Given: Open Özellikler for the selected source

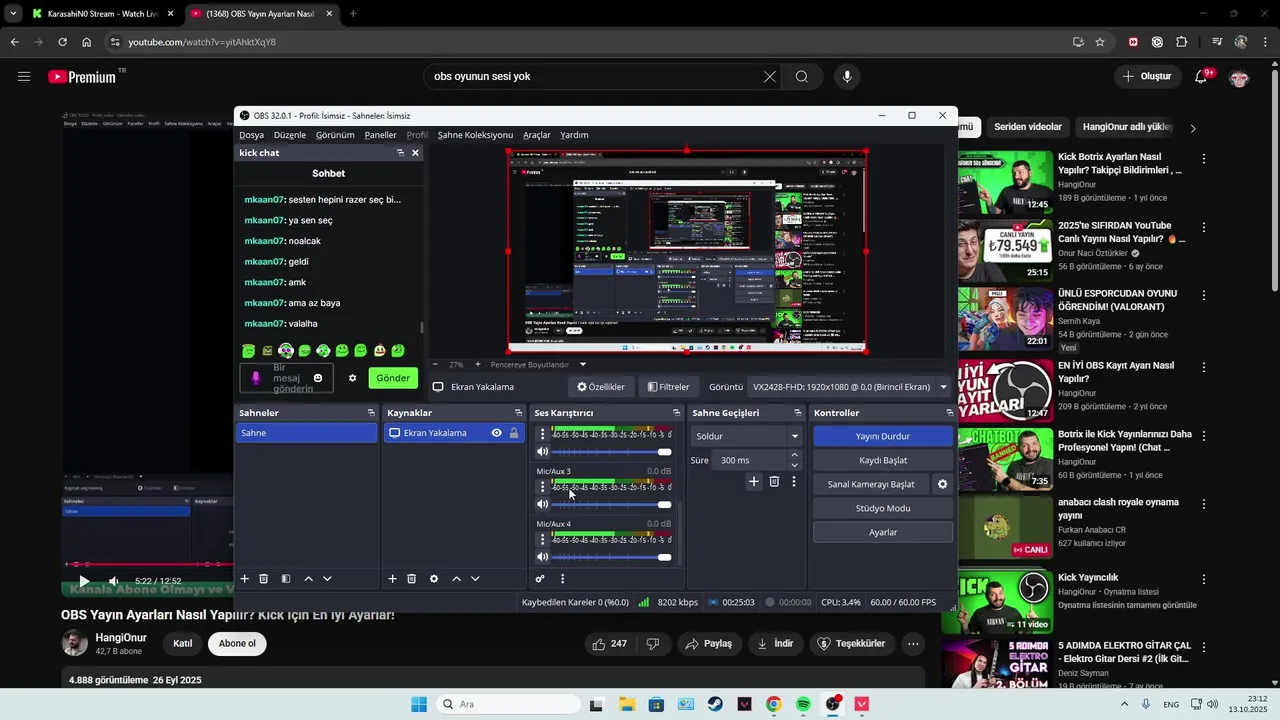Looking at the screenshot, I should click(601, 387).
